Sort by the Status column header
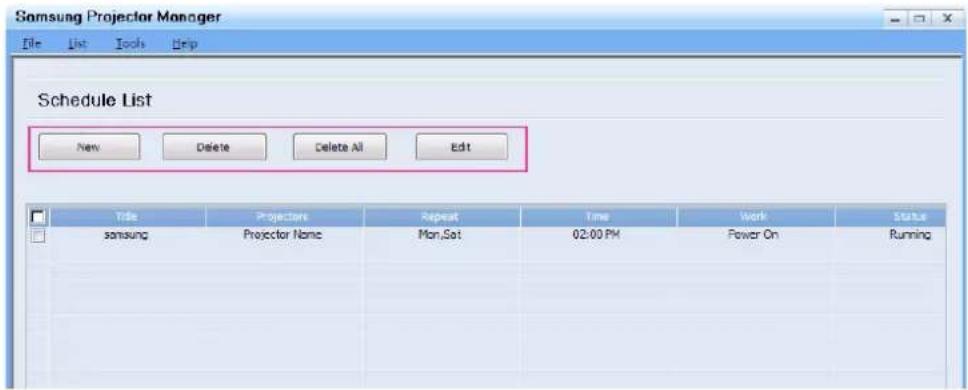The image size is (968, 390). pos(891,217)
